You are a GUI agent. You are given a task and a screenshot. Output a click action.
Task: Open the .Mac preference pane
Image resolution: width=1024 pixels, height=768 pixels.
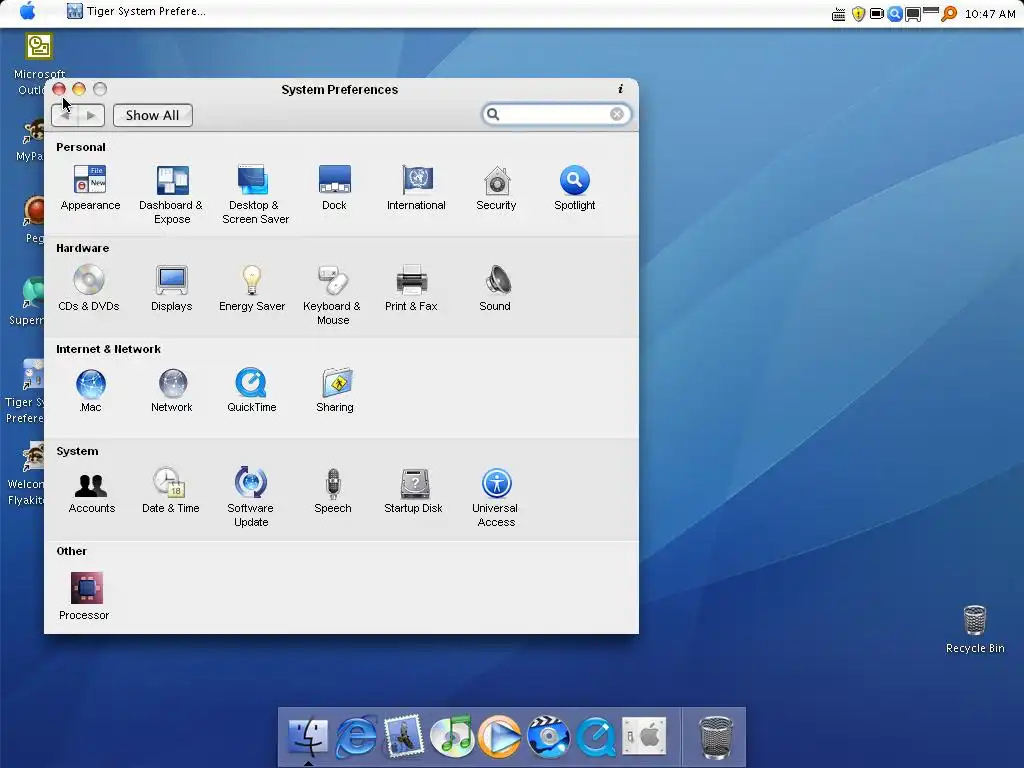[x=90, y=391]
